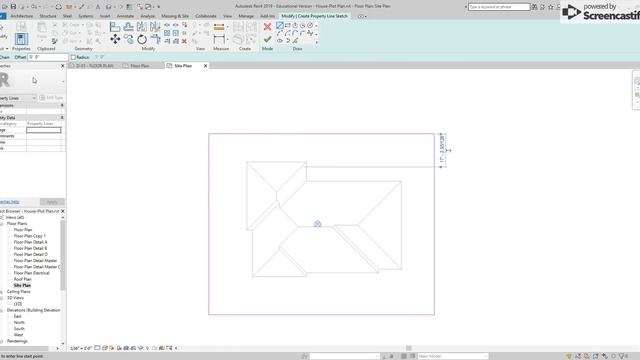Click the Mirror Pick Axis tool
640x360 pixels.
tap(142, 27)
